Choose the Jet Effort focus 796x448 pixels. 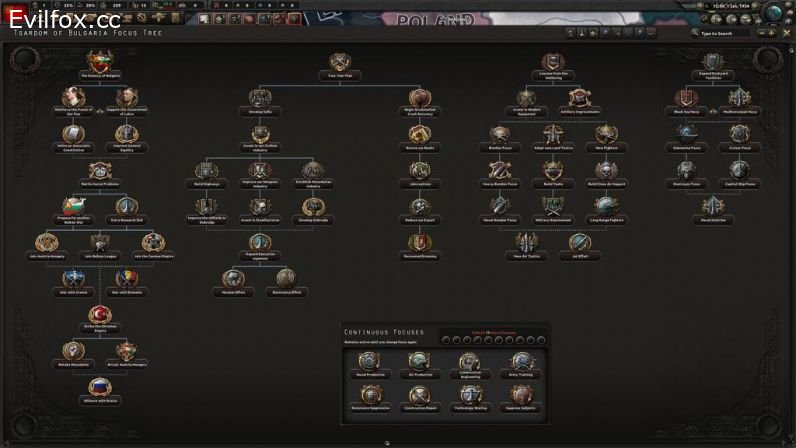579,242
